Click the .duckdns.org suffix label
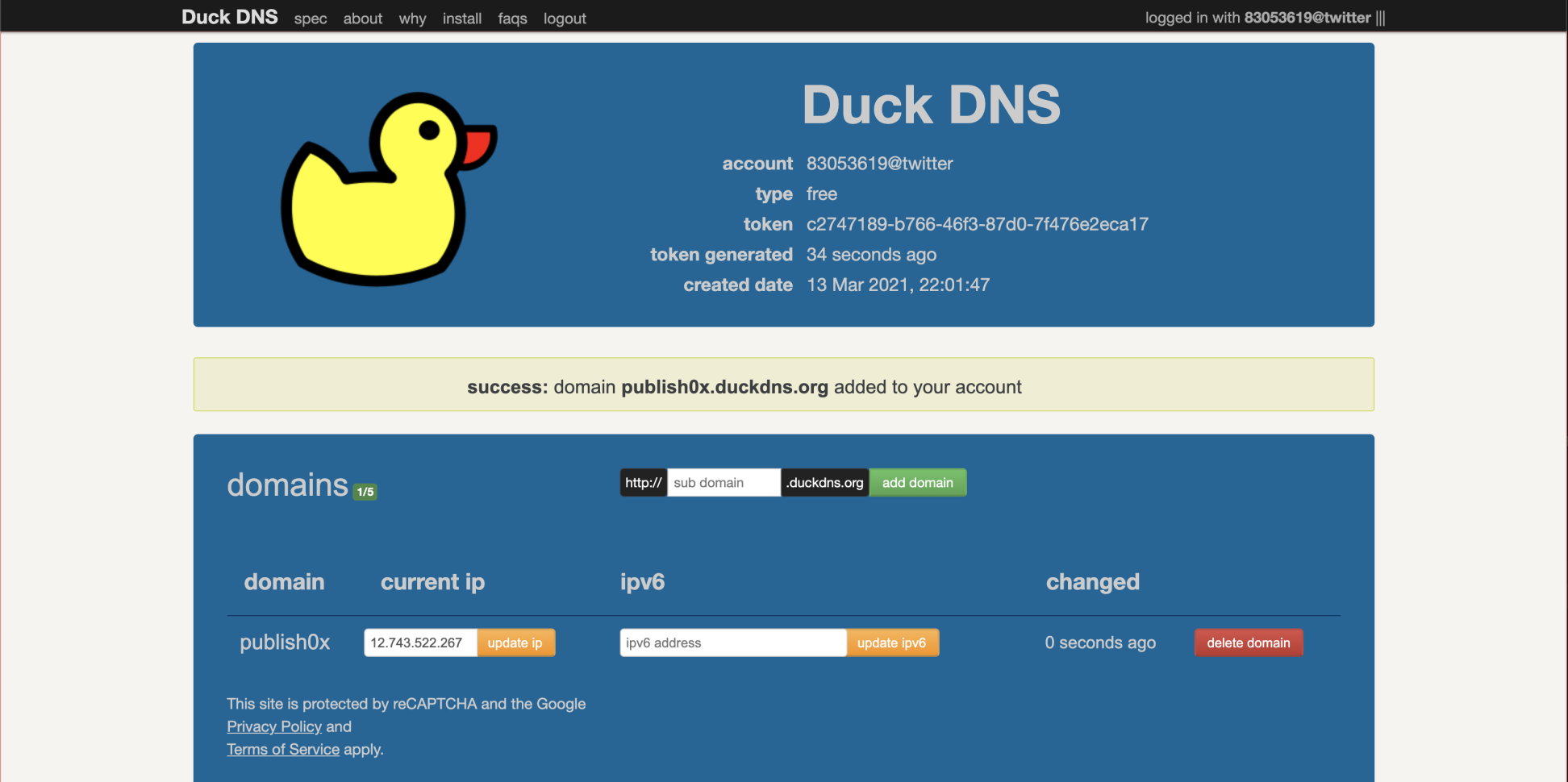 (x=824, y=482)
